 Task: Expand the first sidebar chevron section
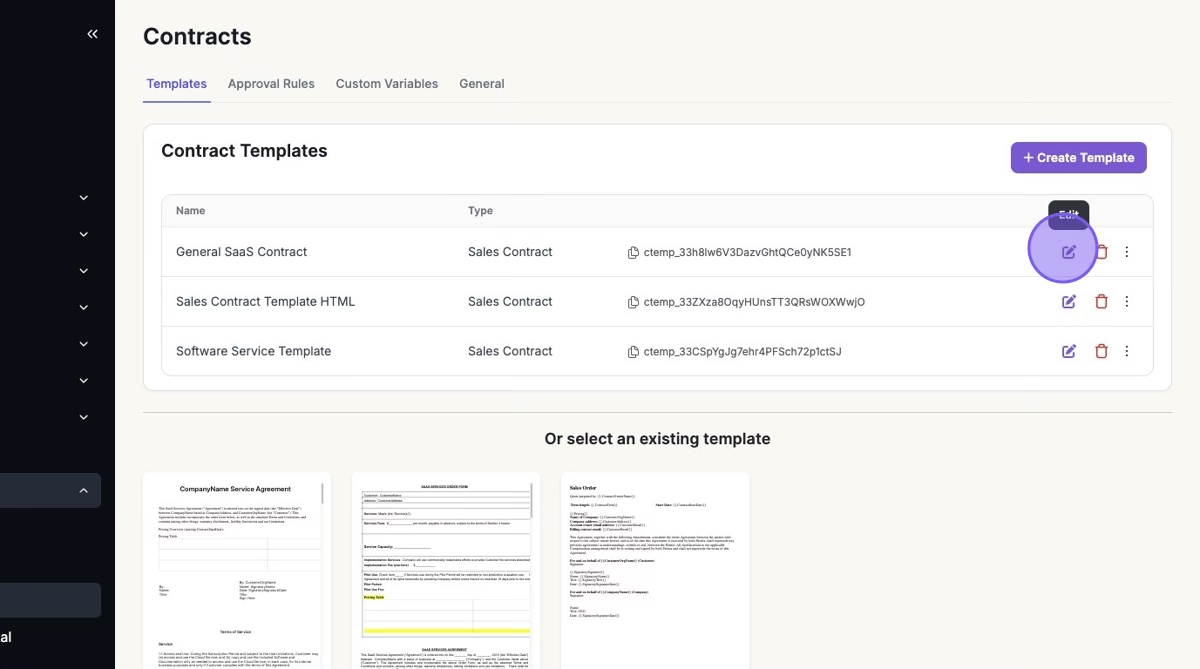(x=84, y=198)
